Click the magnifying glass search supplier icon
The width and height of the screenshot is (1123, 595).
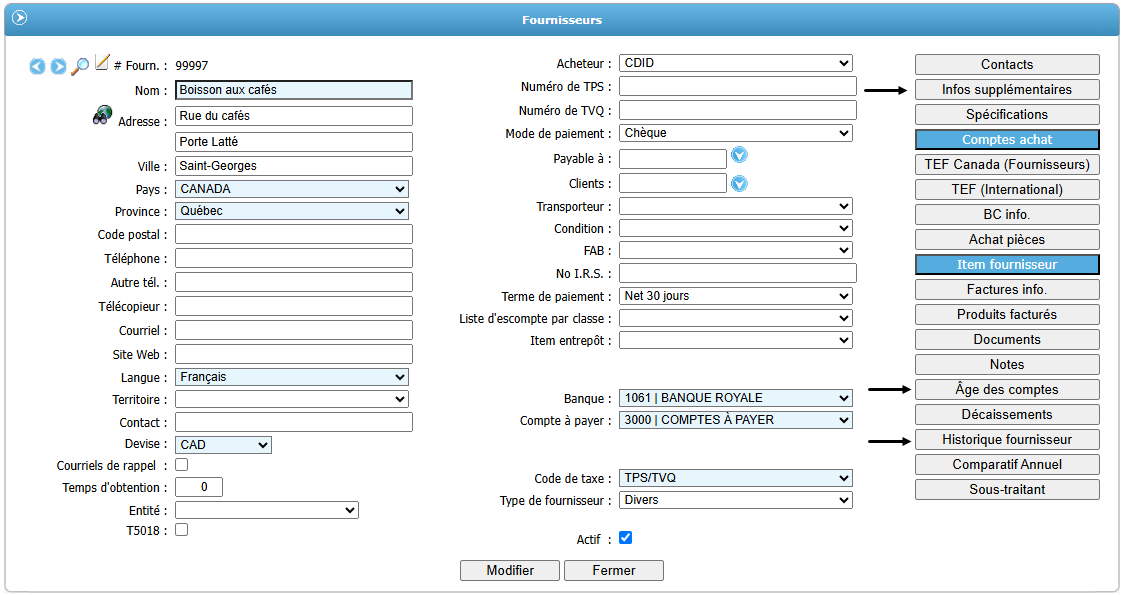click(x=80, y=66)
